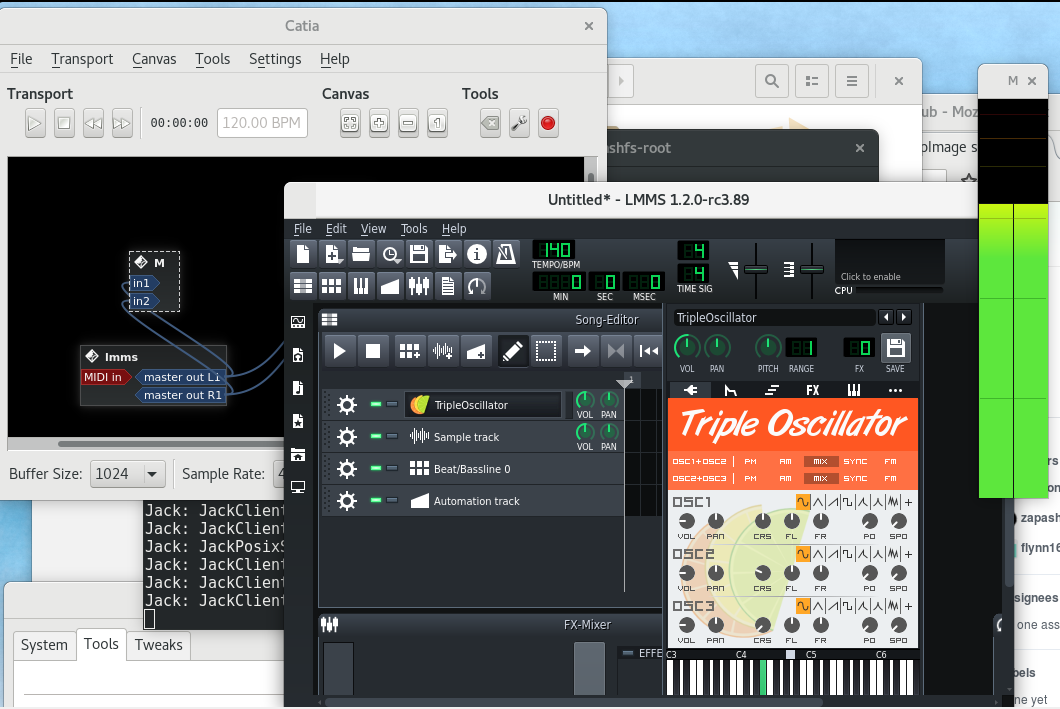Play the song in Song-Editor
The width and height of the screenshot is (1060, 709).
[x=340, y=351]
